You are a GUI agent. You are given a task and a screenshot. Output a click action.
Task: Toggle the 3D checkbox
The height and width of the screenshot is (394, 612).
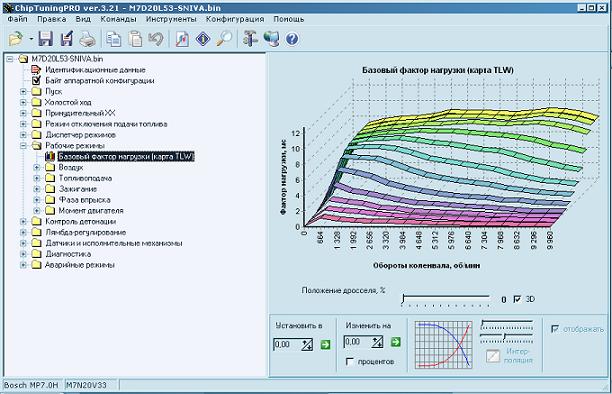click(517, 299)
